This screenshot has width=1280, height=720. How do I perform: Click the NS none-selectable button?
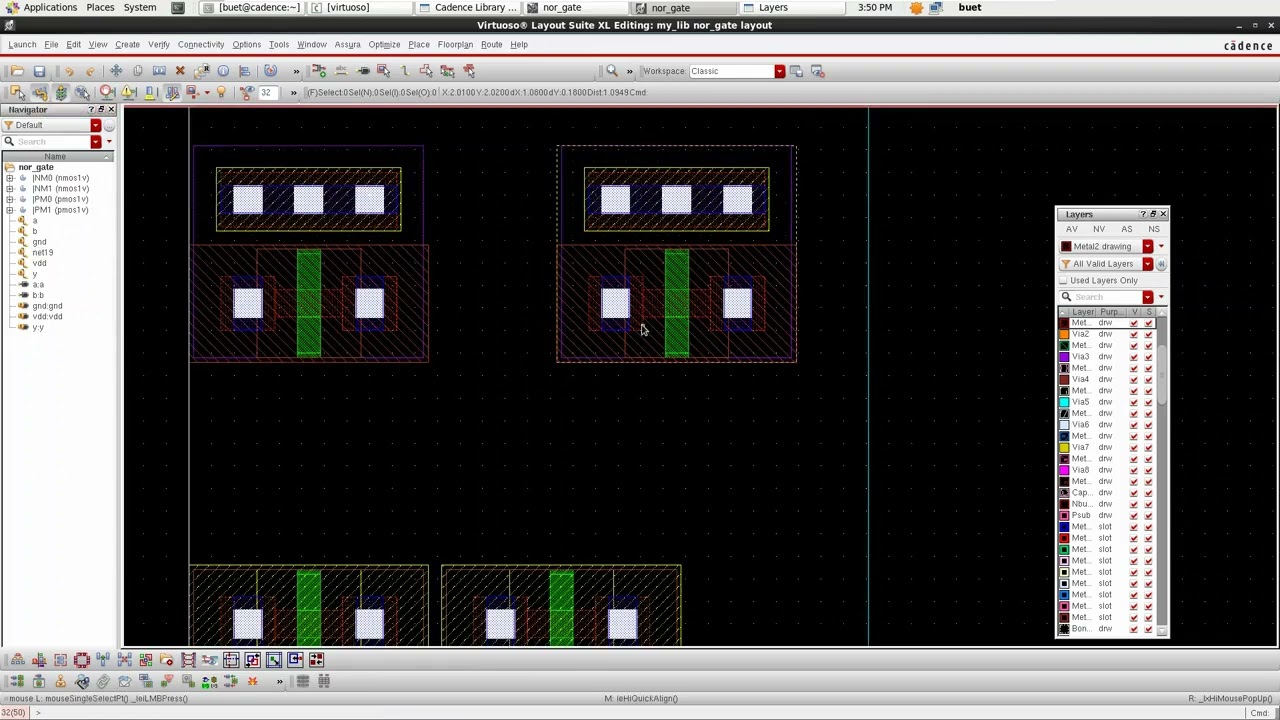click(x=1154, y=230)
